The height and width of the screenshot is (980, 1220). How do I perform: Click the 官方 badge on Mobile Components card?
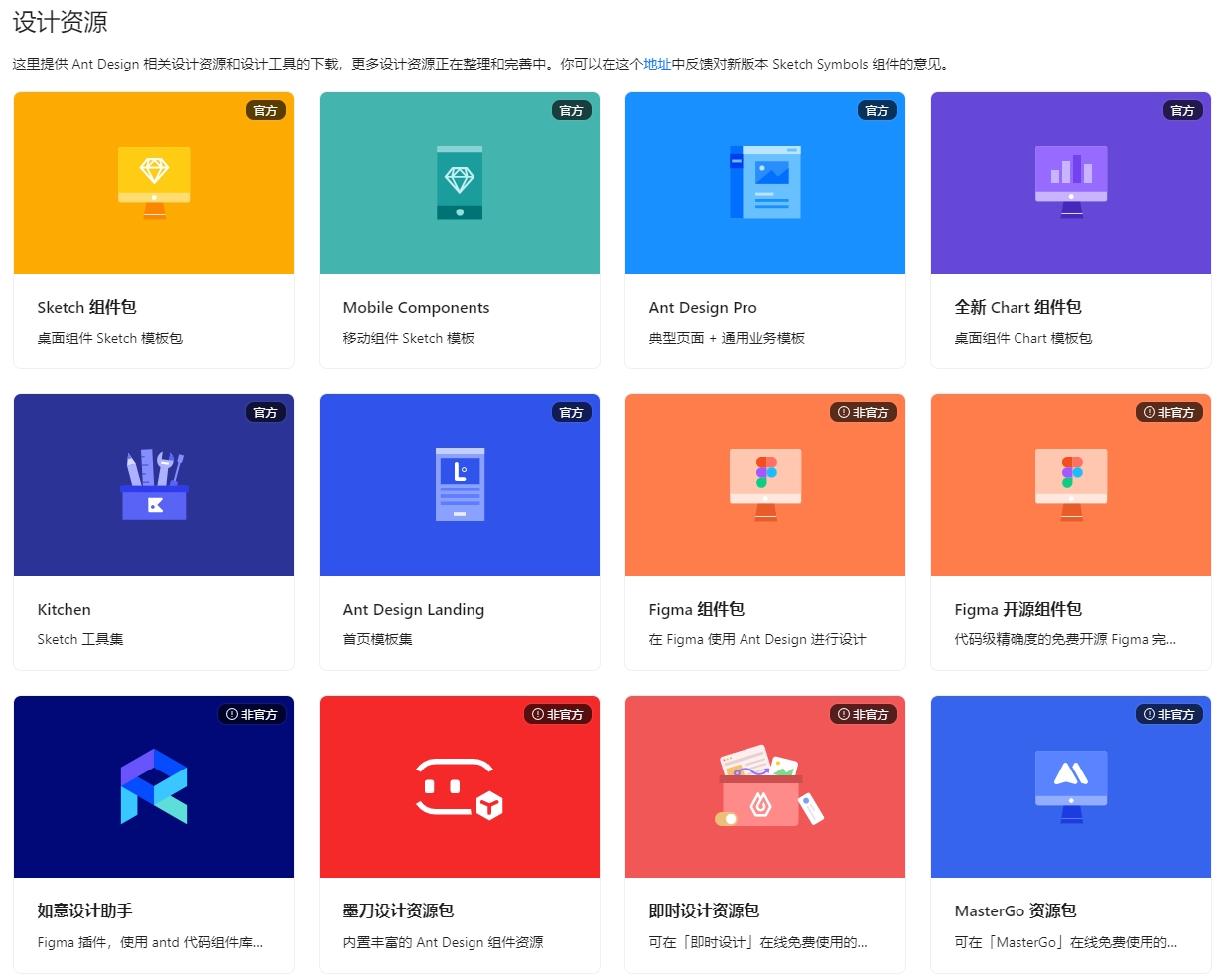click(x=572, y=110)
